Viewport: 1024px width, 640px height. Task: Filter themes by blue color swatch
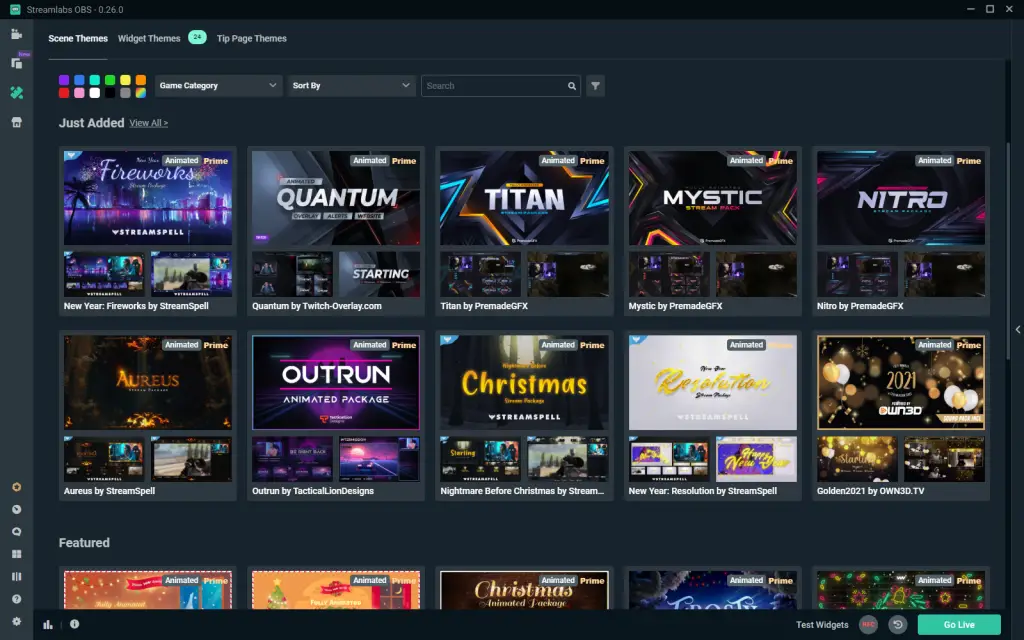(79, 80)
